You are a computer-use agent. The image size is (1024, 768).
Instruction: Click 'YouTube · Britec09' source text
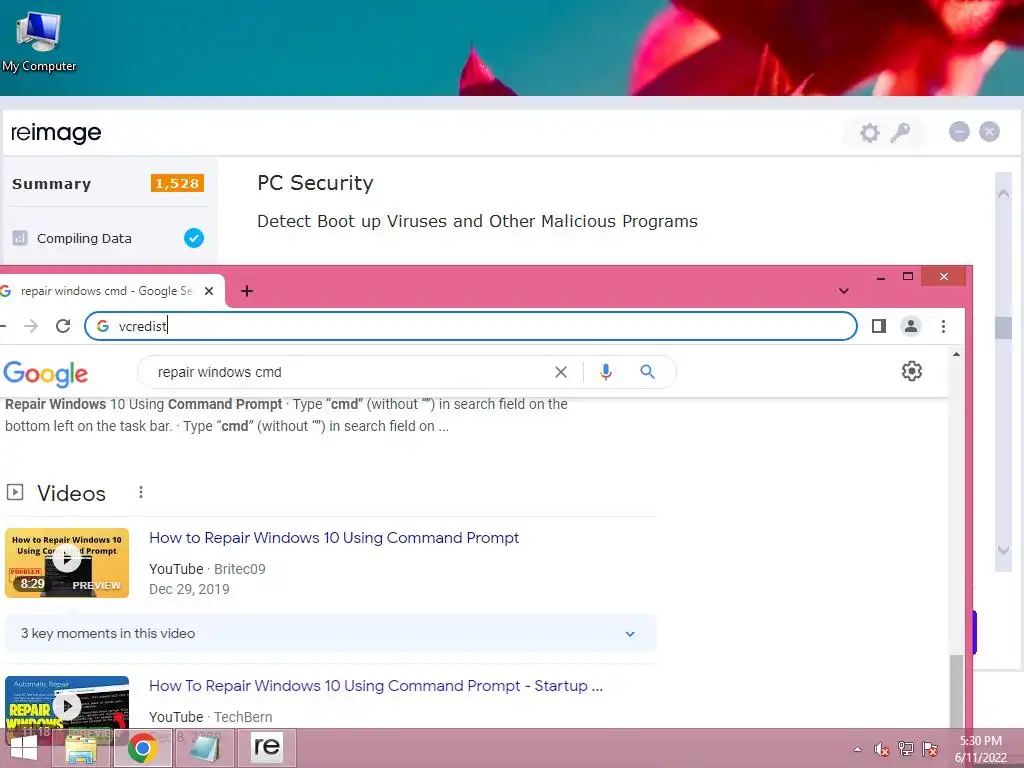(207, 569)
